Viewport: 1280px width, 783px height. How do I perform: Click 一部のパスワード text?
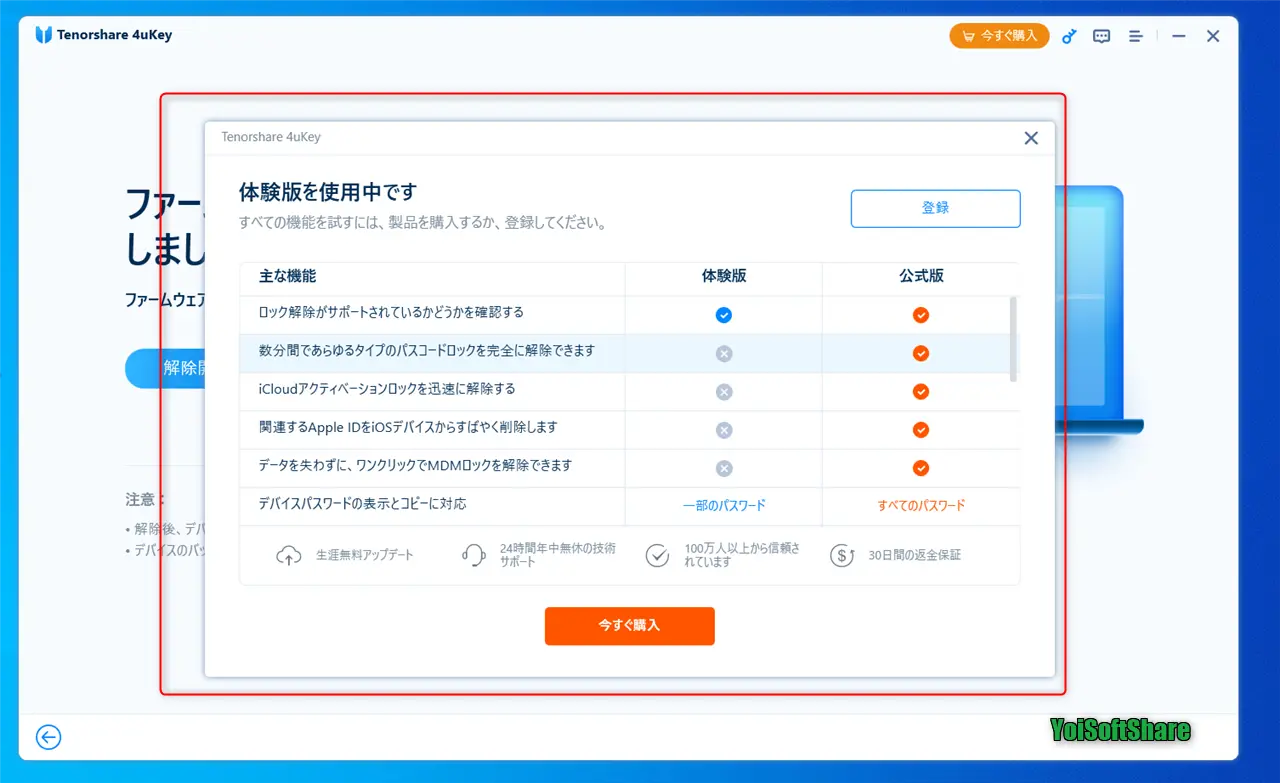[x=724, y=506]
